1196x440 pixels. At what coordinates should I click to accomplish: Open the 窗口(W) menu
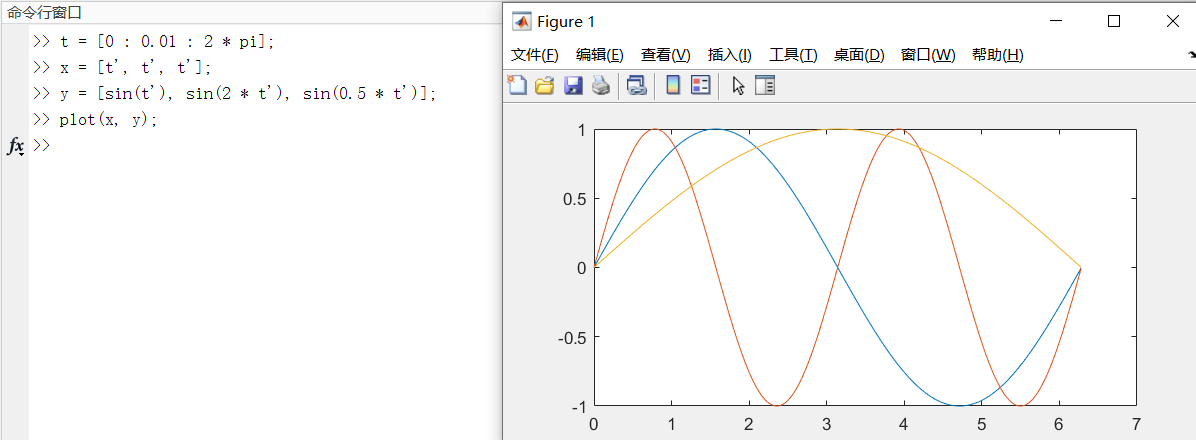[x=928, y=55]
